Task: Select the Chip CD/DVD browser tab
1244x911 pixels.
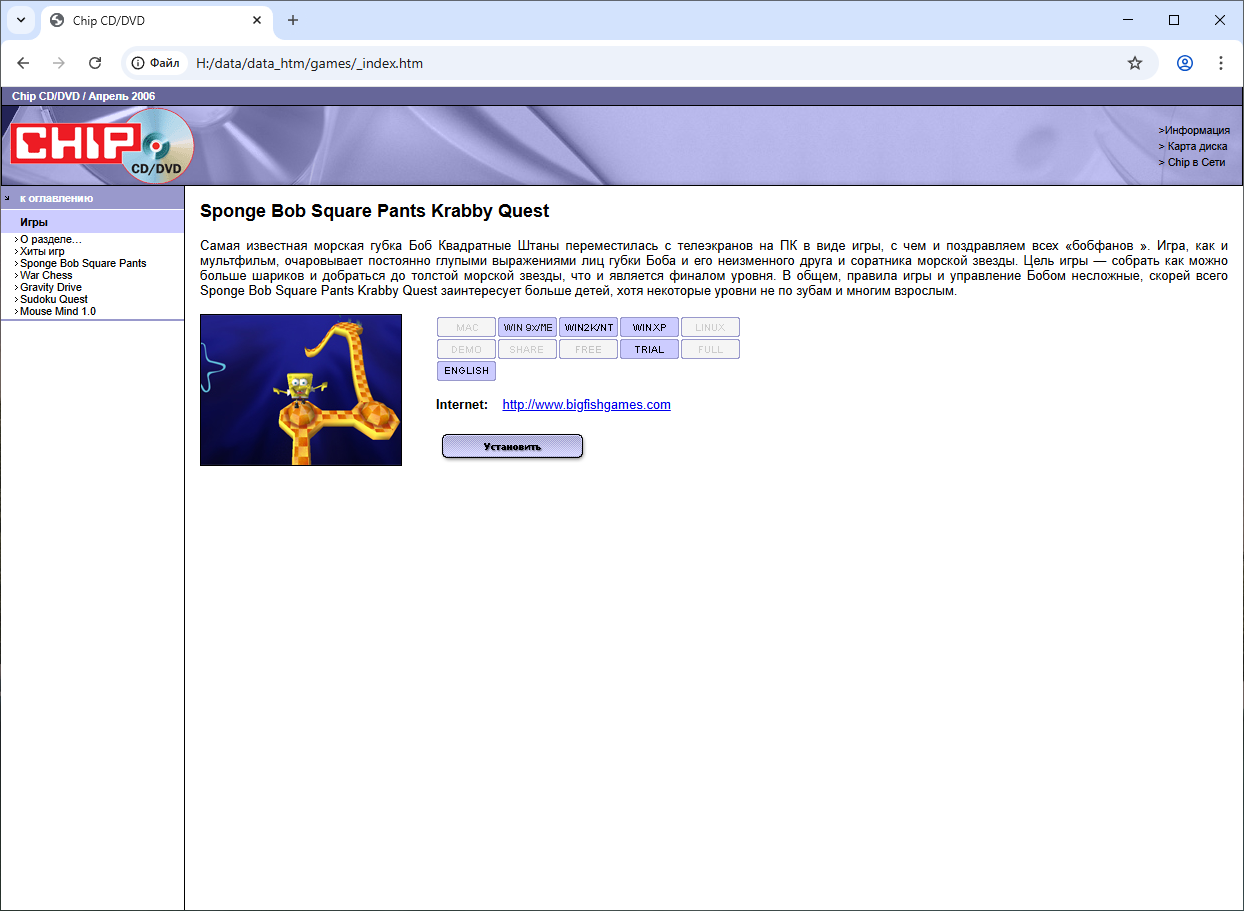Action: pyautogui.click(x=158, y=20)
